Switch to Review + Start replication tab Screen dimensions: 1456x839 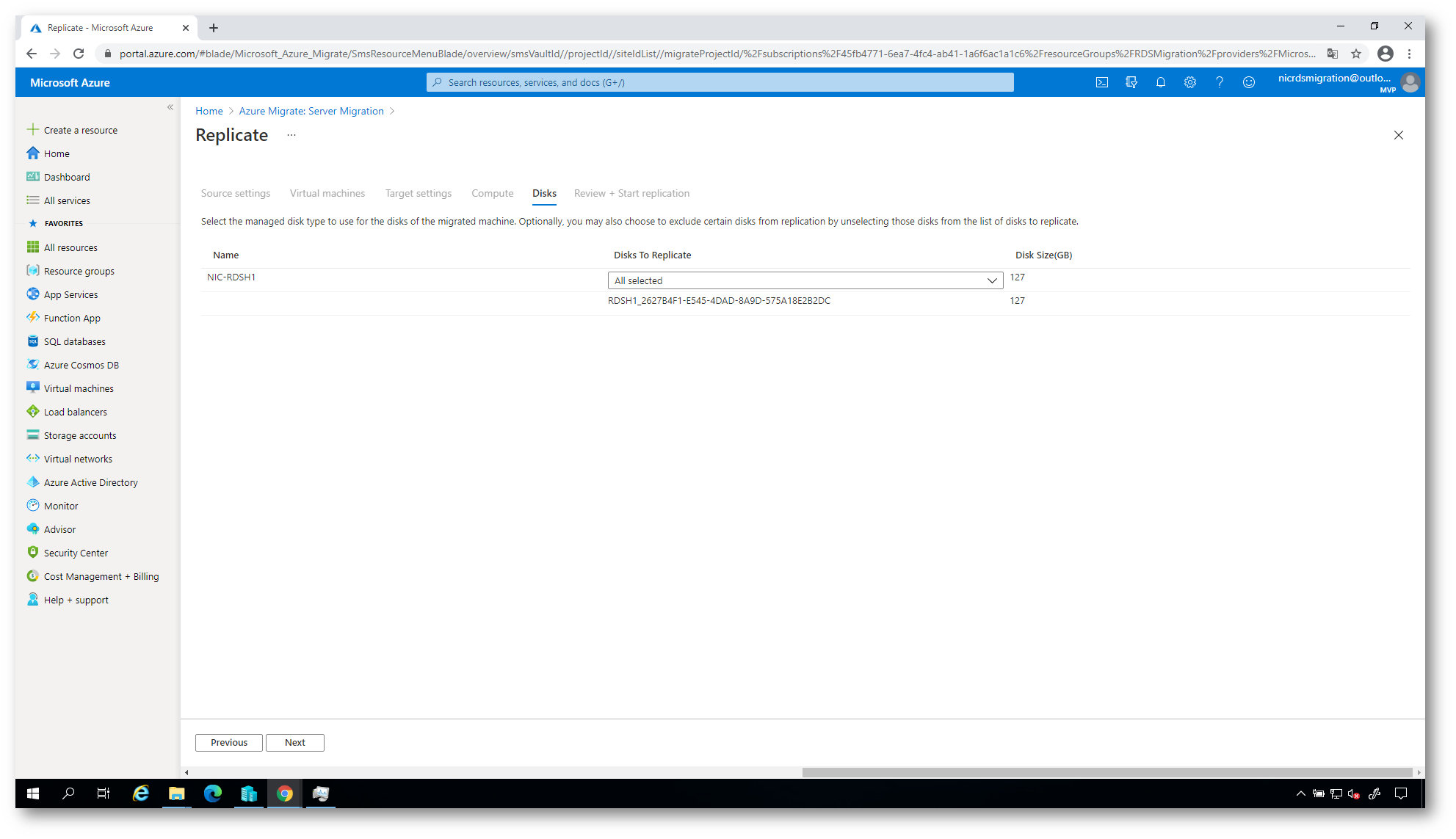coord(631,193)
